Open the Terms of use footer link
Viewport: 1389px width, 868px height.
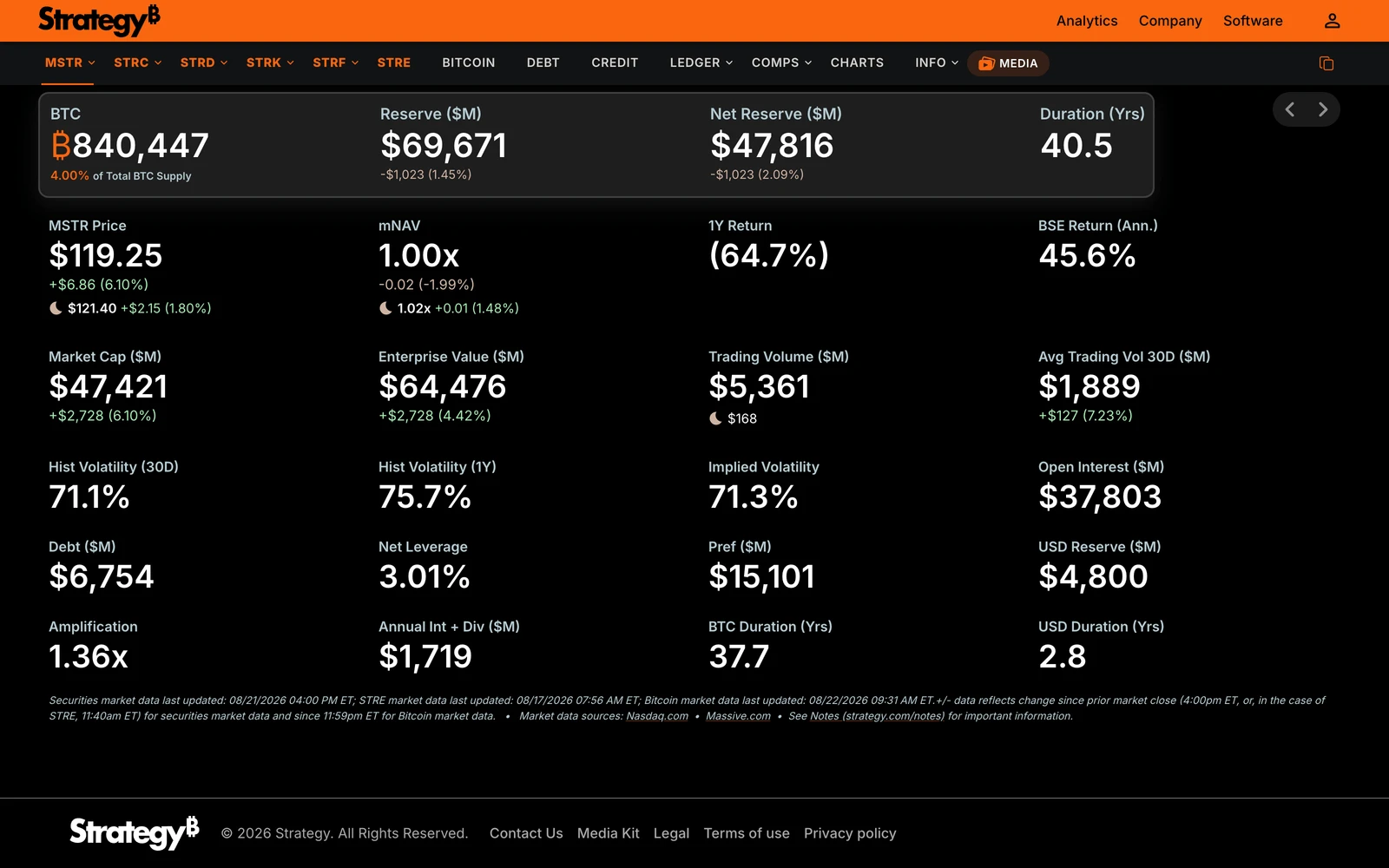point(747,833)
